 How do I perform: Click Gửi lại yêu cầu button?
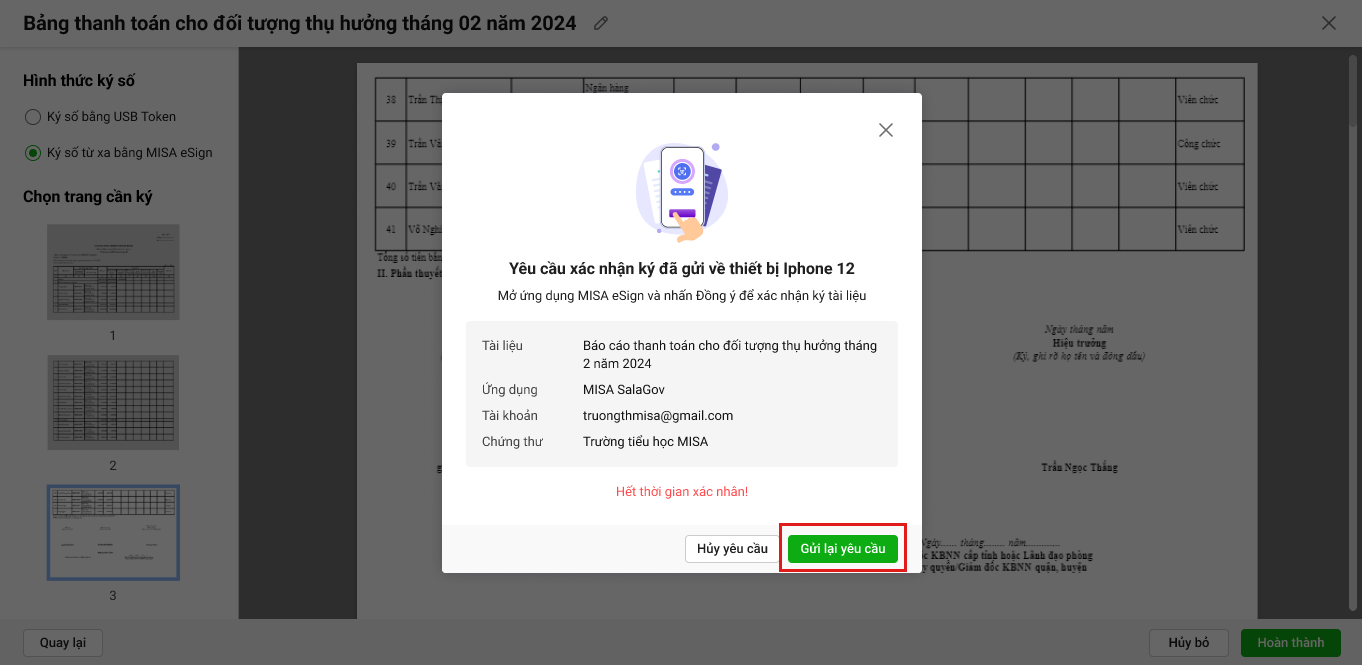[x=843, y=549]
